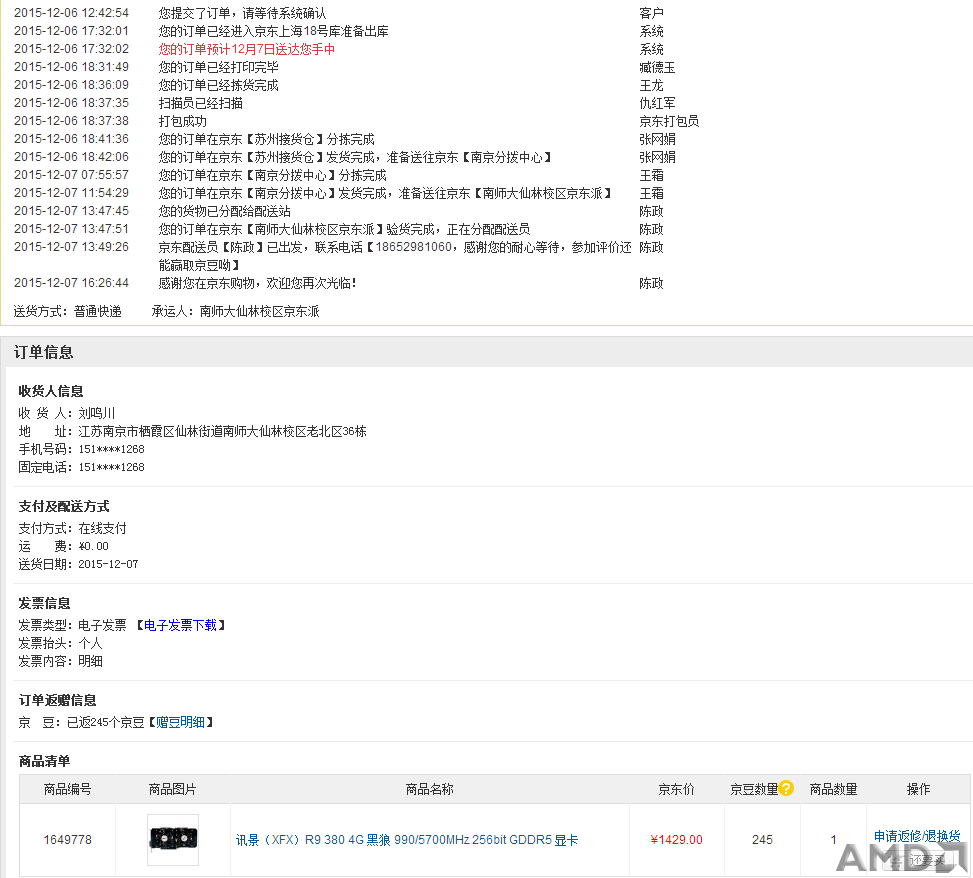973x878 pixels.
Task: Click the 电子发票下载 link
Action: pos(180,625)
